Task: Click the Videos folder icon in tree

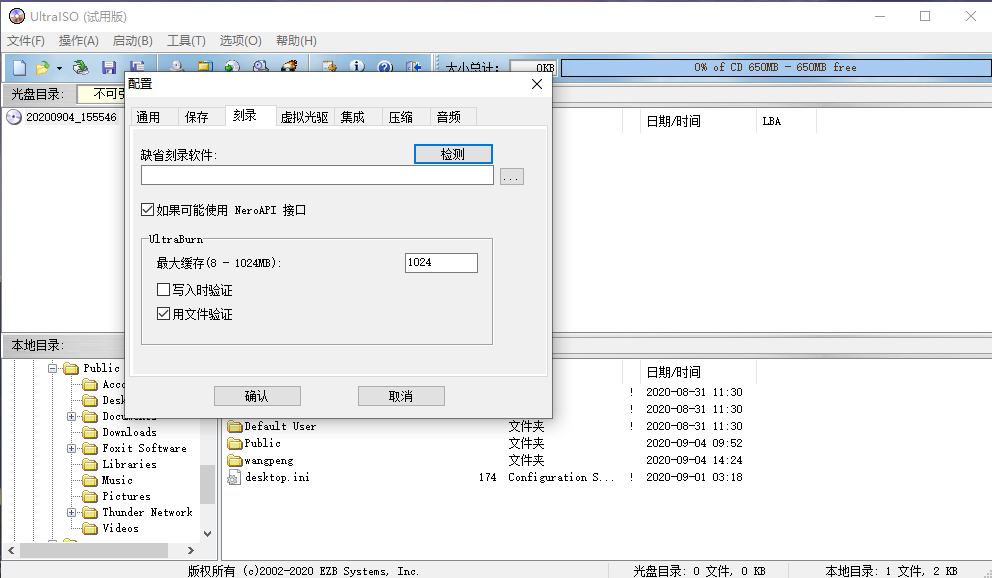Action: tap(90, 528)
